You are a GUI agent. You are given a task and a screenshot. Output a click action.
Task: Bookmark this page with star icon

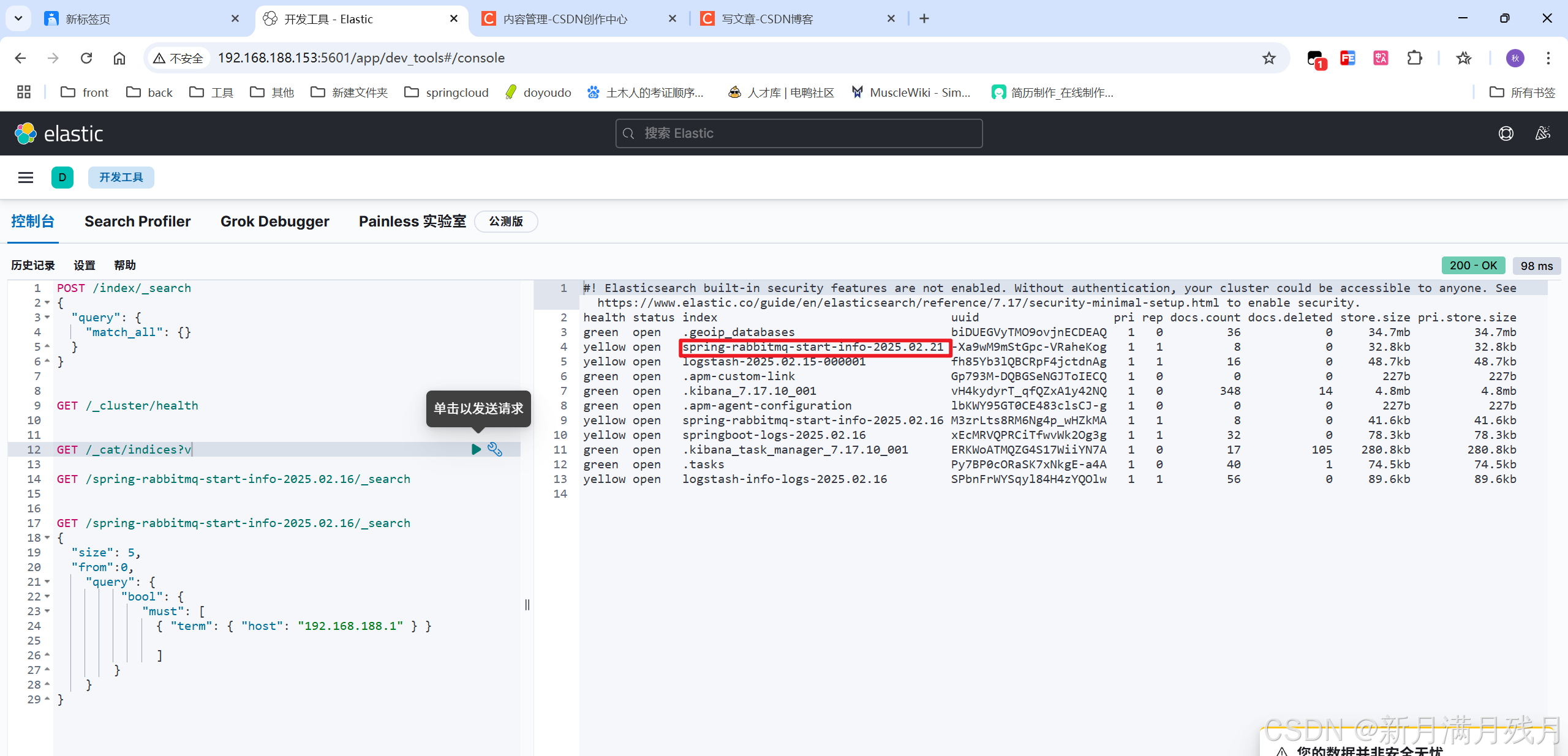click(x=1268, y=58)
